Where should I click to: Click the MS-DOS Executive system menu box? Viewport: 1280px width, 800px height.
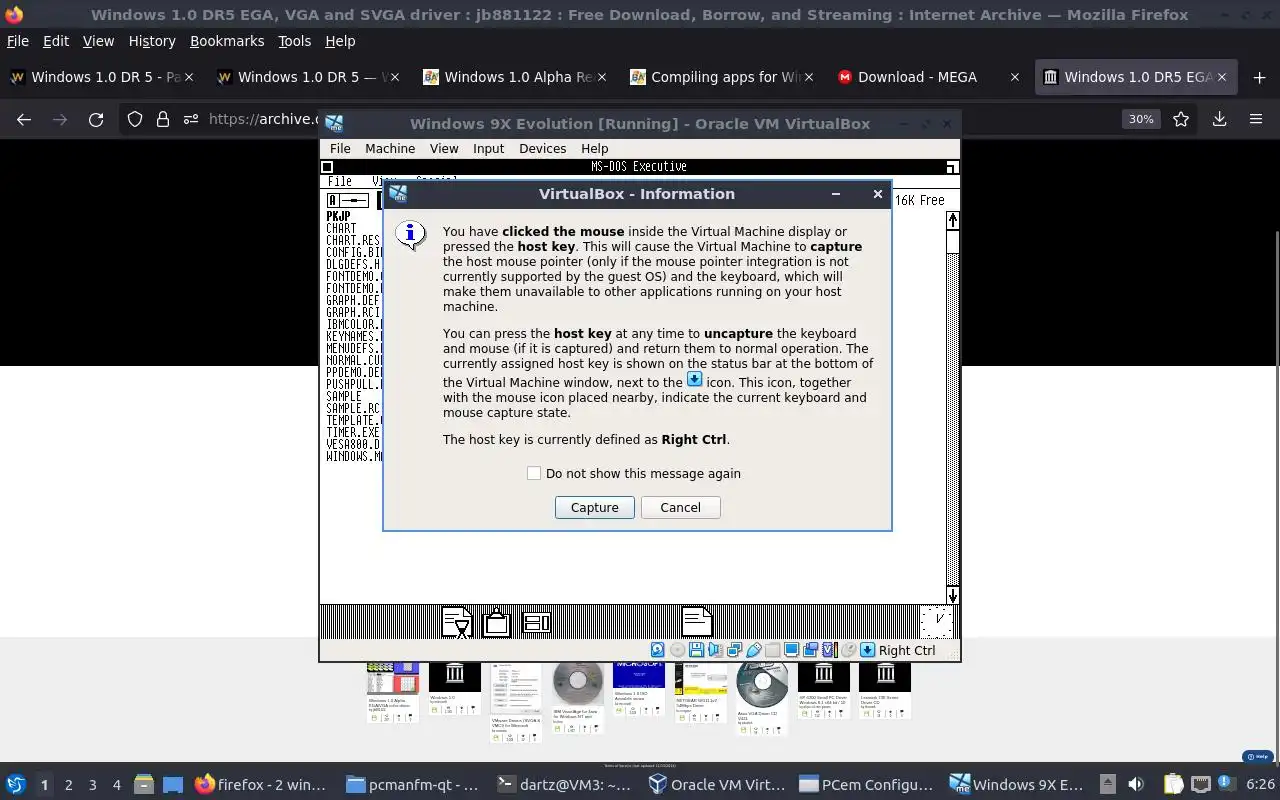pyautogui.click(x=327, y=167)
